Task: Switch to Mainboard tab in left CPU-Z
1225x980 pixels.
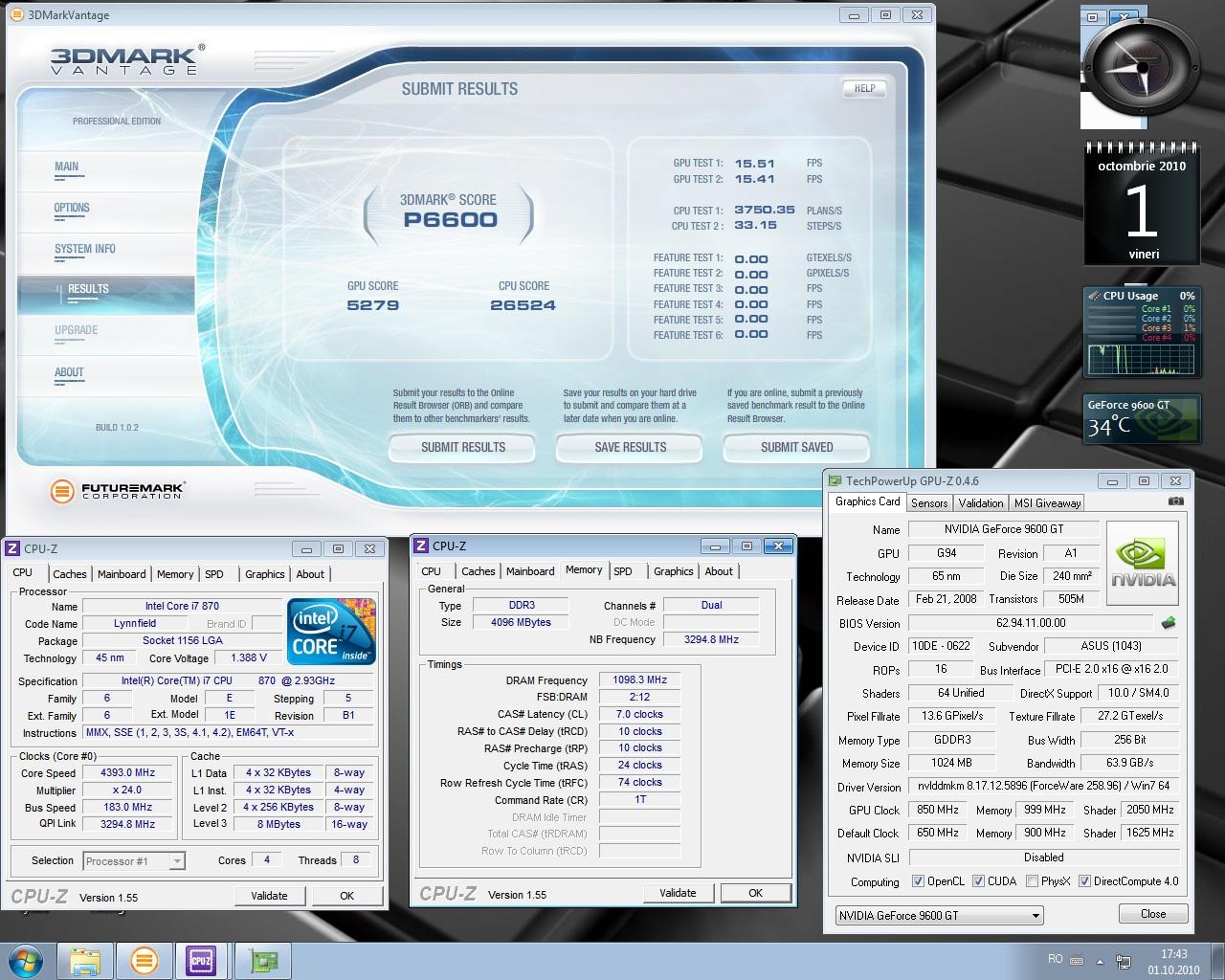Action: pos(122,574)
